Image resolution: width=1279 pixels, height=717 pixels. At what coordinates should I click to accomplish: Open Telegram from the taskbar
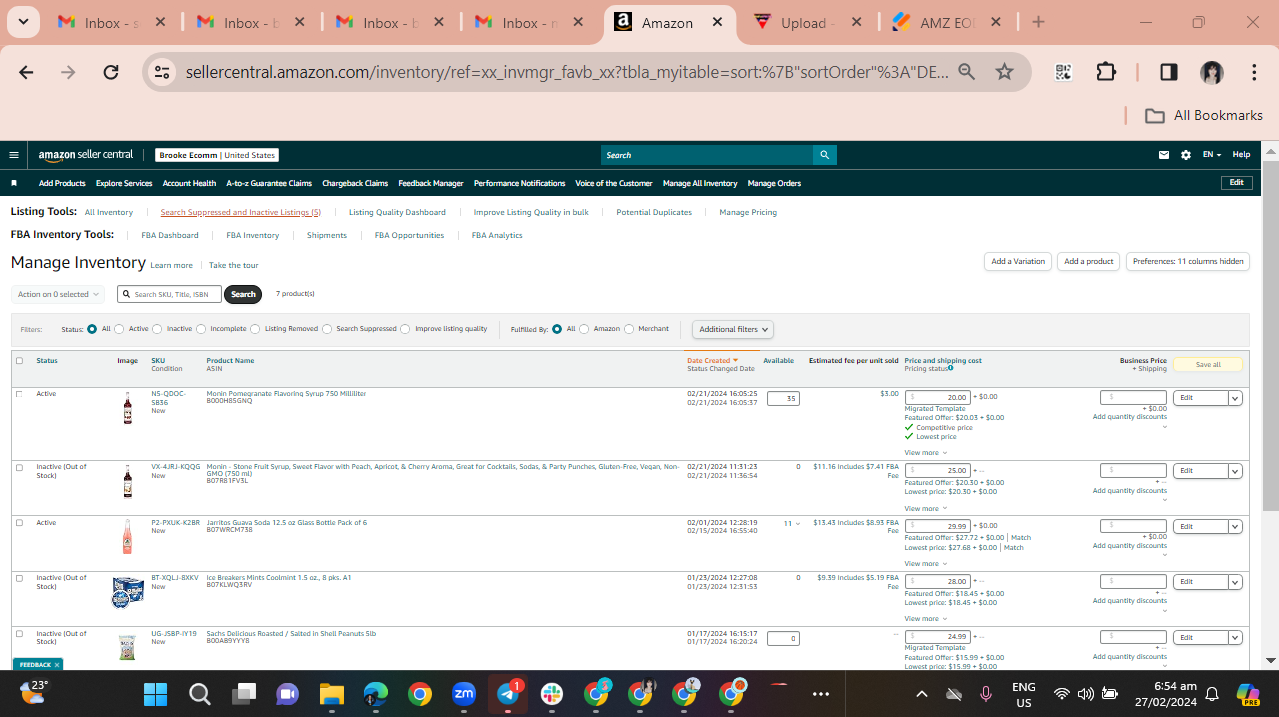coord(508,694)
